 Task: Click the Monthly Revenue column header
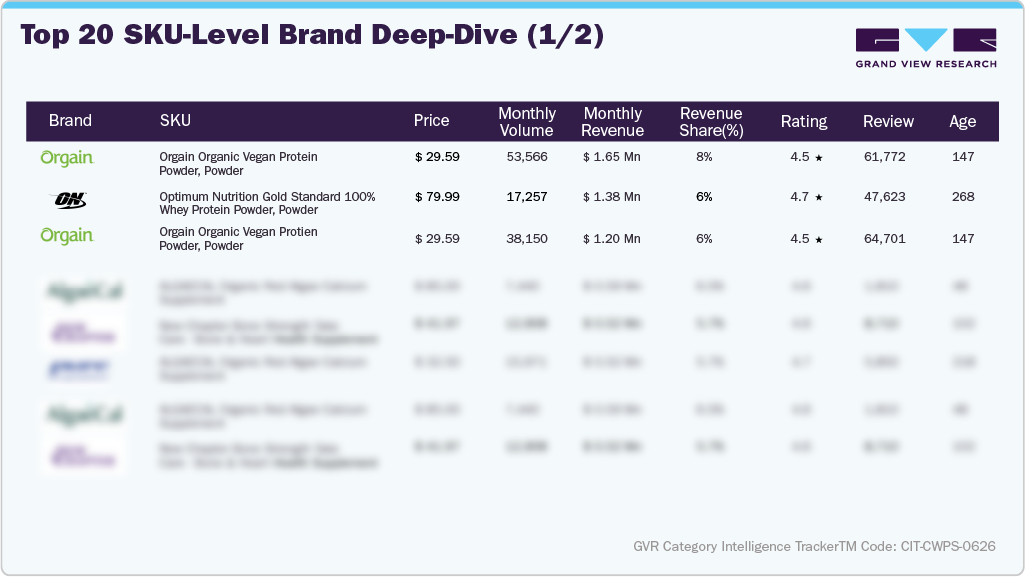[x=613, y=122]
